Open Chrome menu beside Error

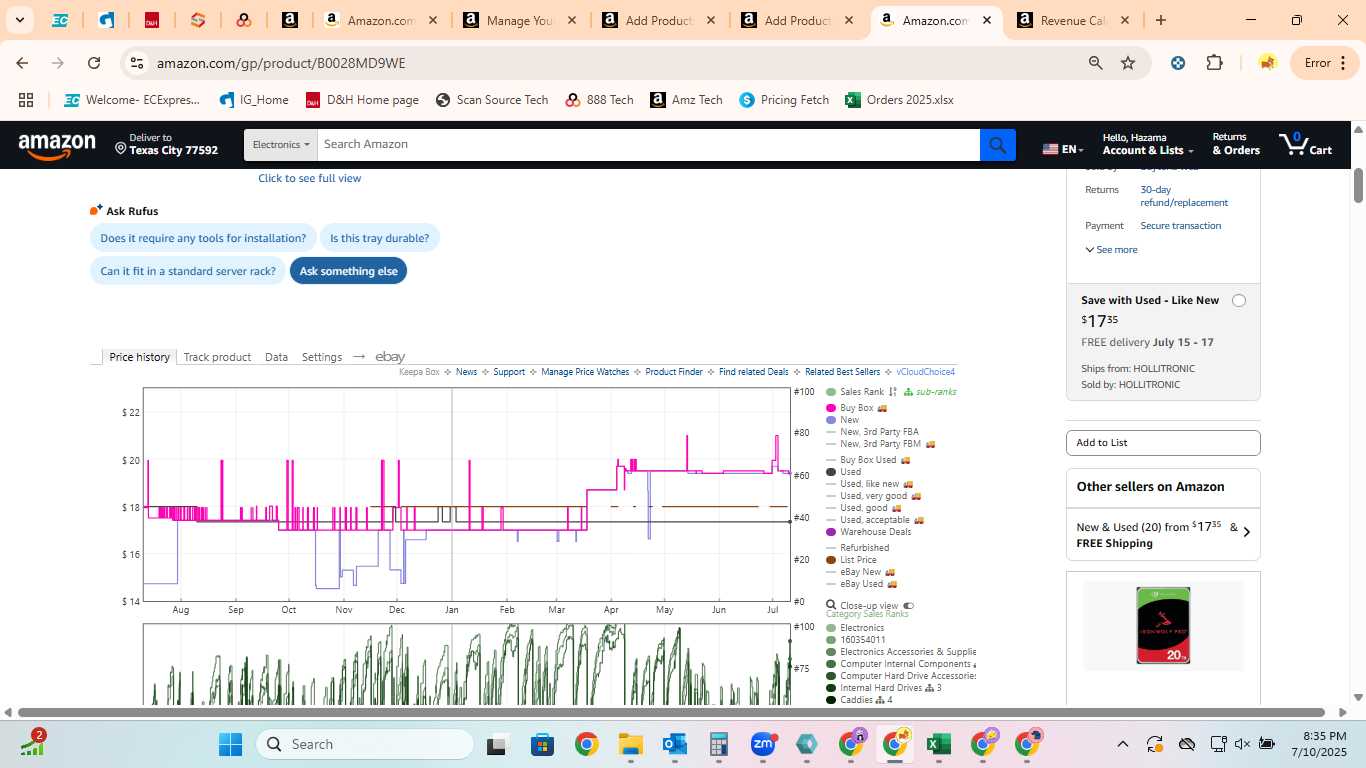pos(1341,63)
